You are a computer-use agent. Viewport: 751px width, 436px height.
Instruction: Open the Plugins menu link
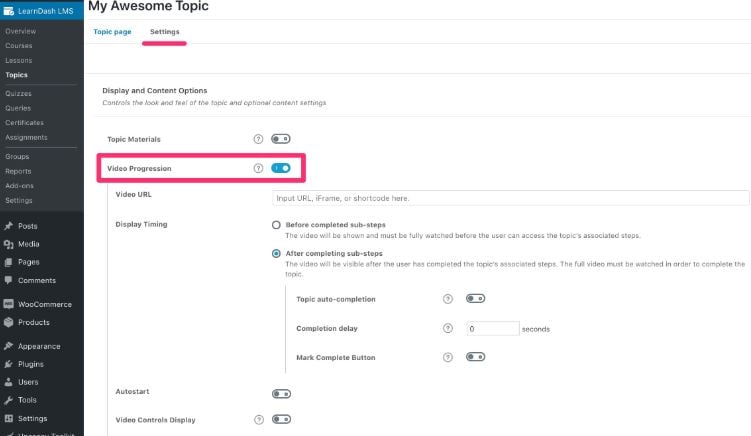pos(31,364)
